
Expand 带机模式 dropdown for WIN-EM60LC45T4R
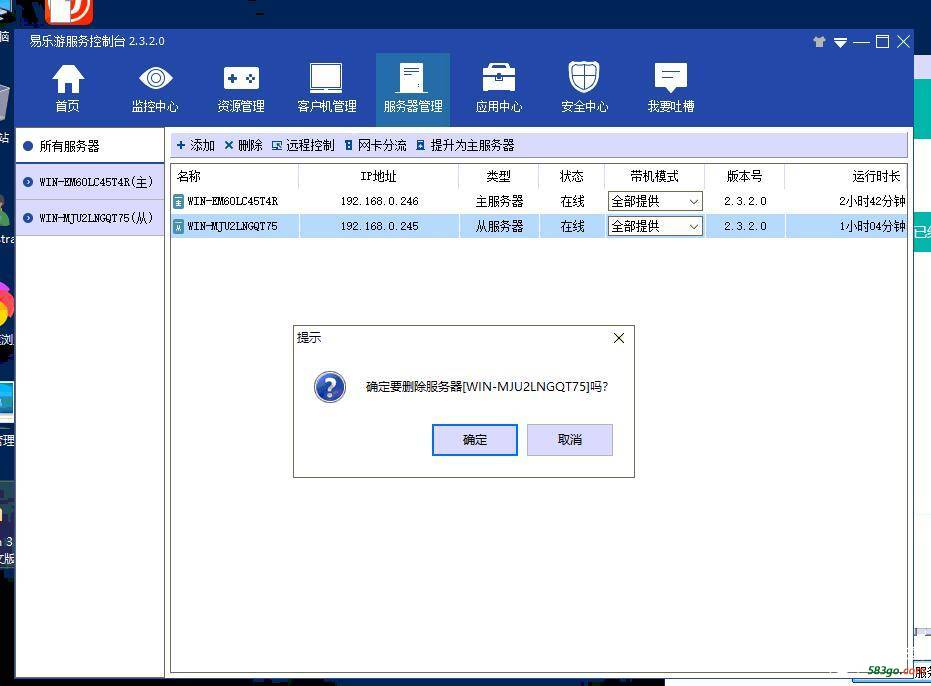[693, 202]
